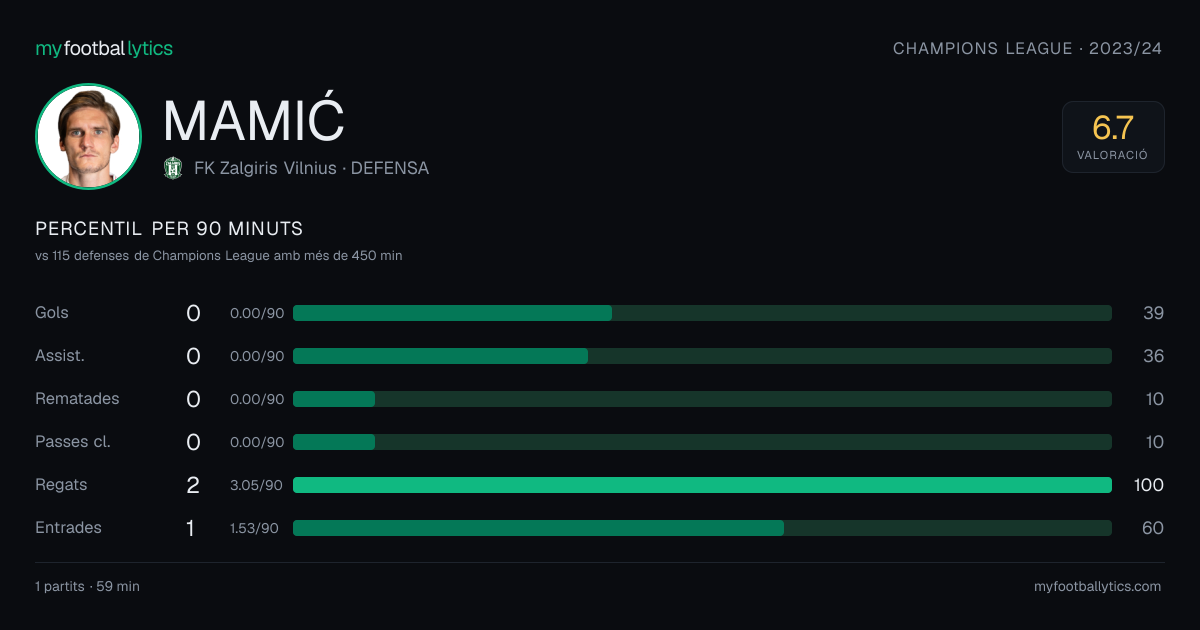Click the Rematades stat label
1200x630 pixels.
[77, 399]
